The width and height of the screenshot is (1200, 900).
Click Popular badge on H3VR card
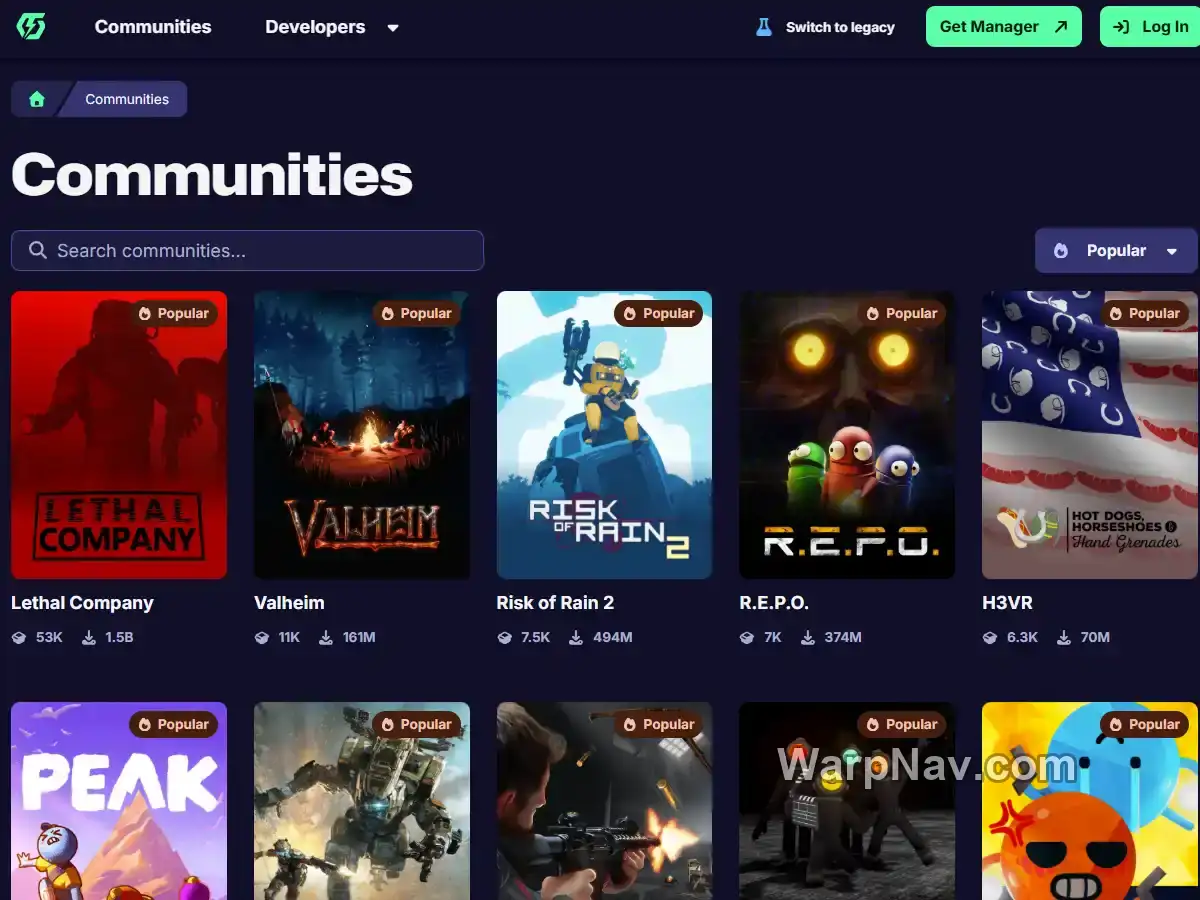(1145, 313)
